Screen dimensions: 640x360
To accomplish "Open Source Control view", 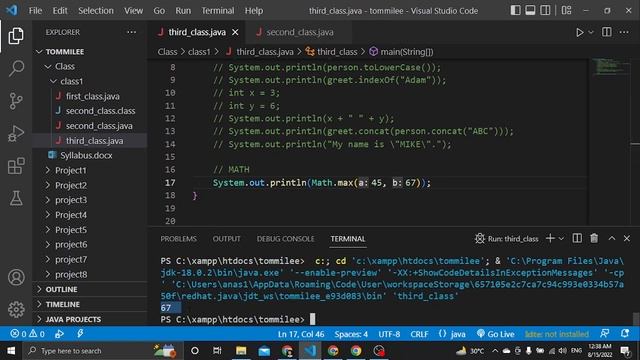I will click(x=16, y=101).
